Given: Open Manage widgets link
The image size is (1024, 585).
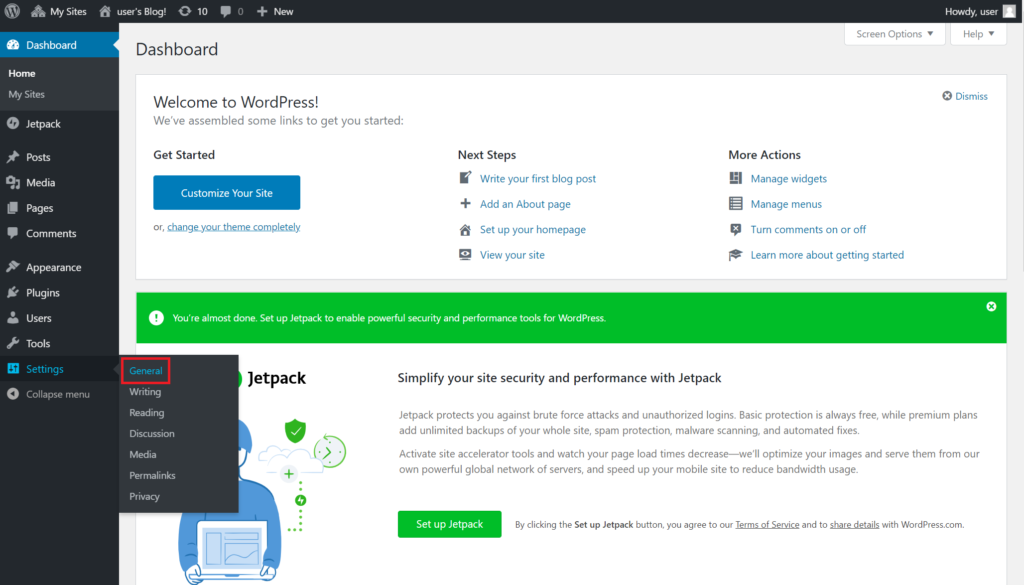Looking at the screenshot, I should pyautogui.click(x=788, y=178).
